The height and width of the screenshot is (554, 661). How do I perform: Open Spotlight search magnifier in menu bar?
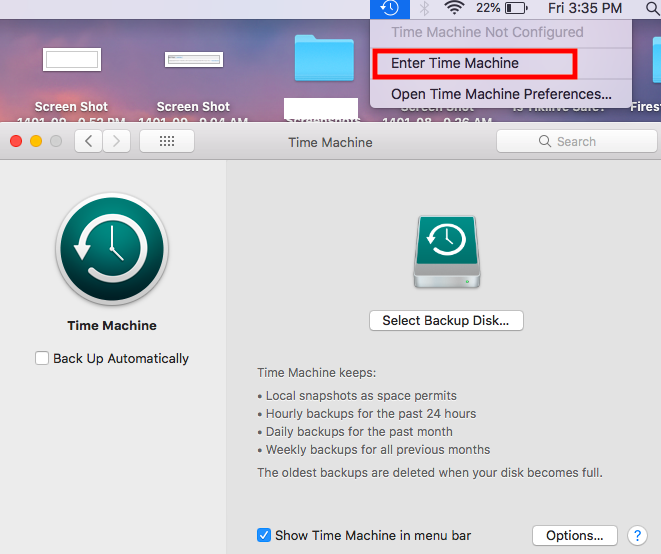(653, 8)
